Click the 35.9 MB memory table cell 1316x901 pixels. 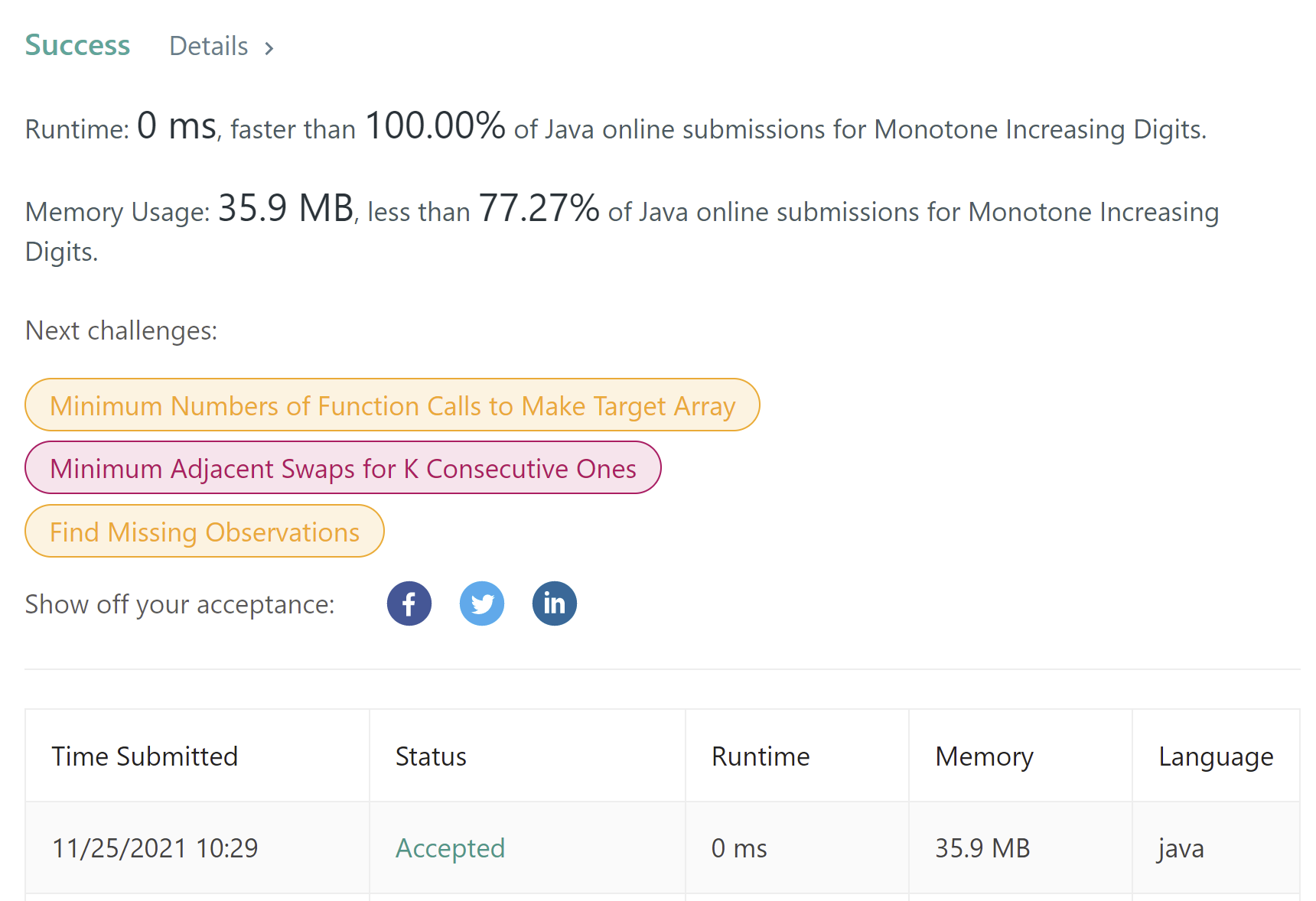(x=982, y=848)
